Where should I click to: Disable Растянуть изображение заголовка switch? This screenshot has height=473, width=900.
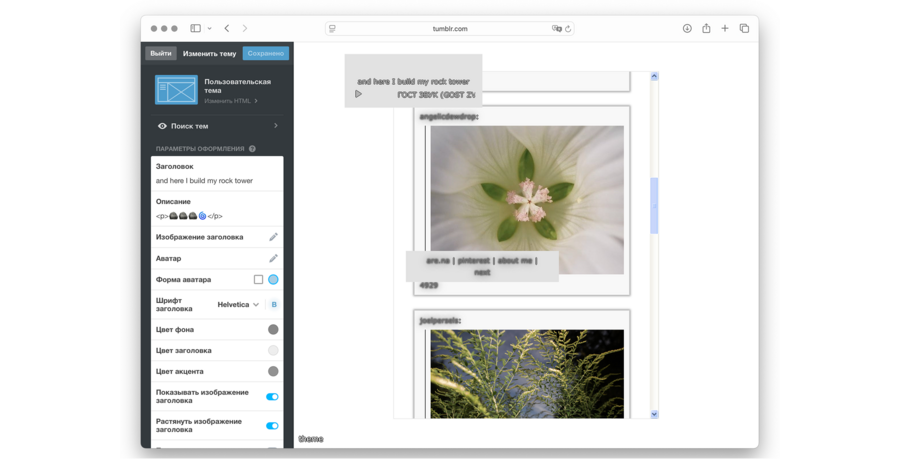tap(272, 426)
